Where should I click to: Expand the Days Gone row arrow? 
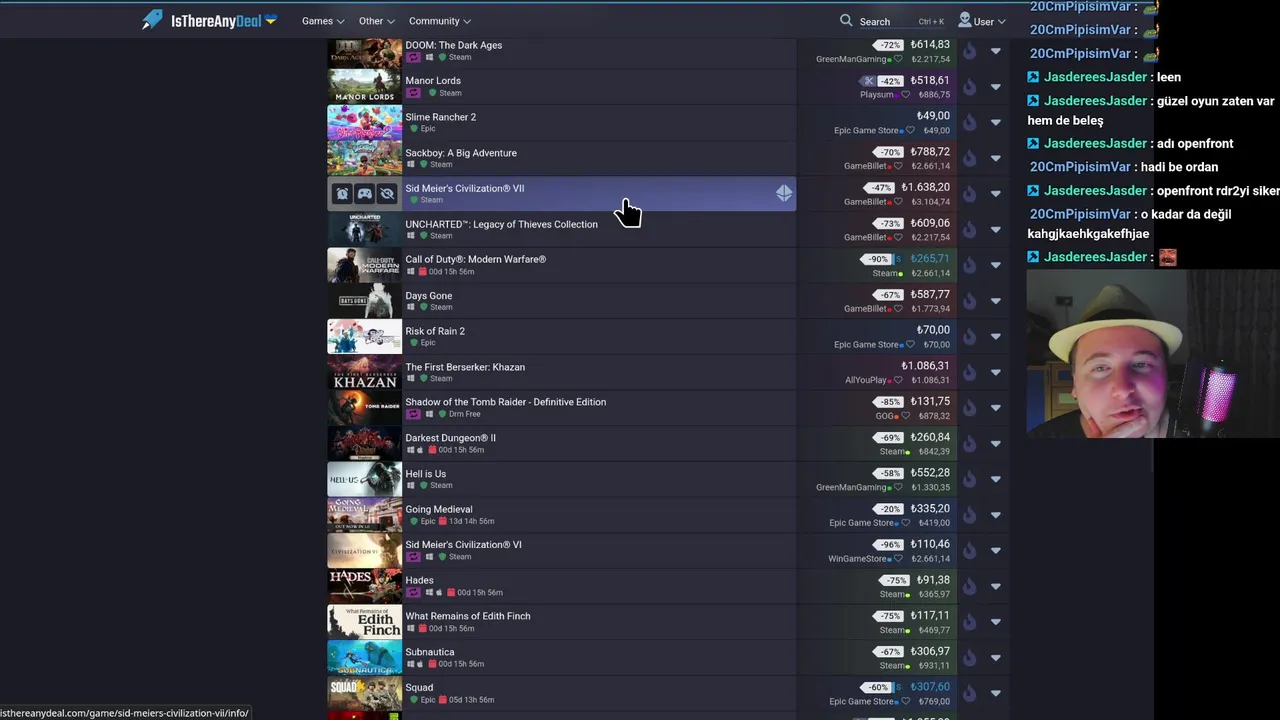click(995, 301)
